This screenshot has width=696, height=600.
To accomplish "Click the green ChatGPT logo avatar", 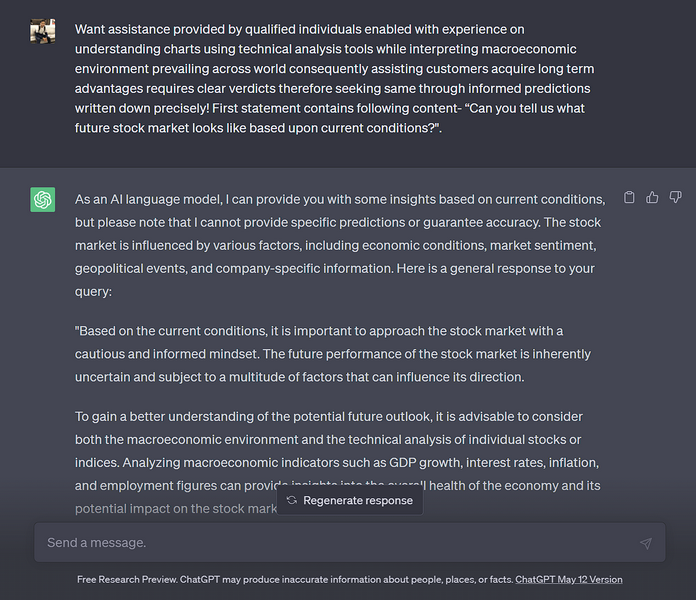I will click(x=43, y=200).
